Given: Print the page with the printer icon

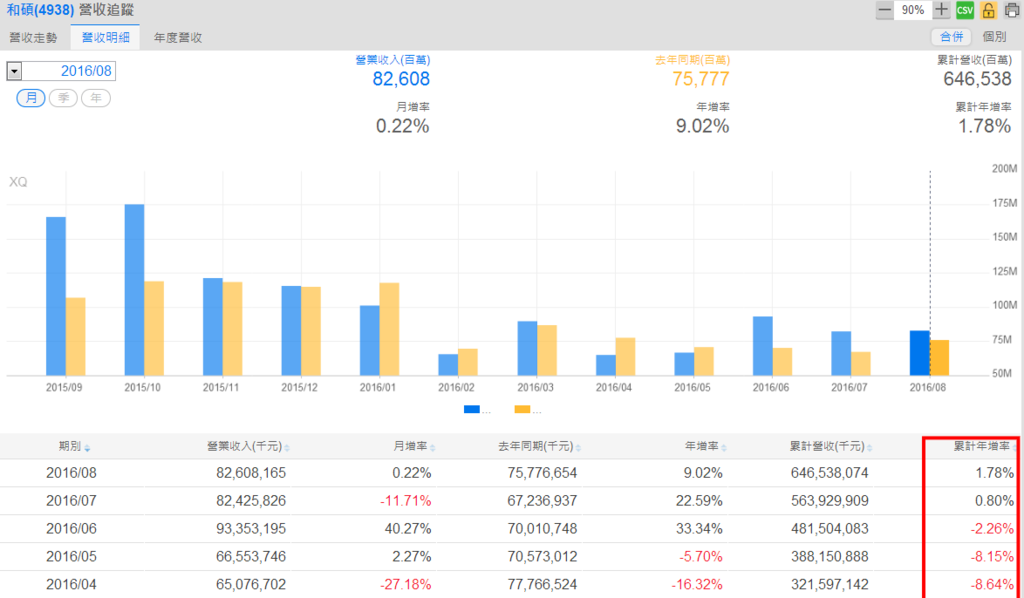Looking at the screenshot, I should (1012, 10).
